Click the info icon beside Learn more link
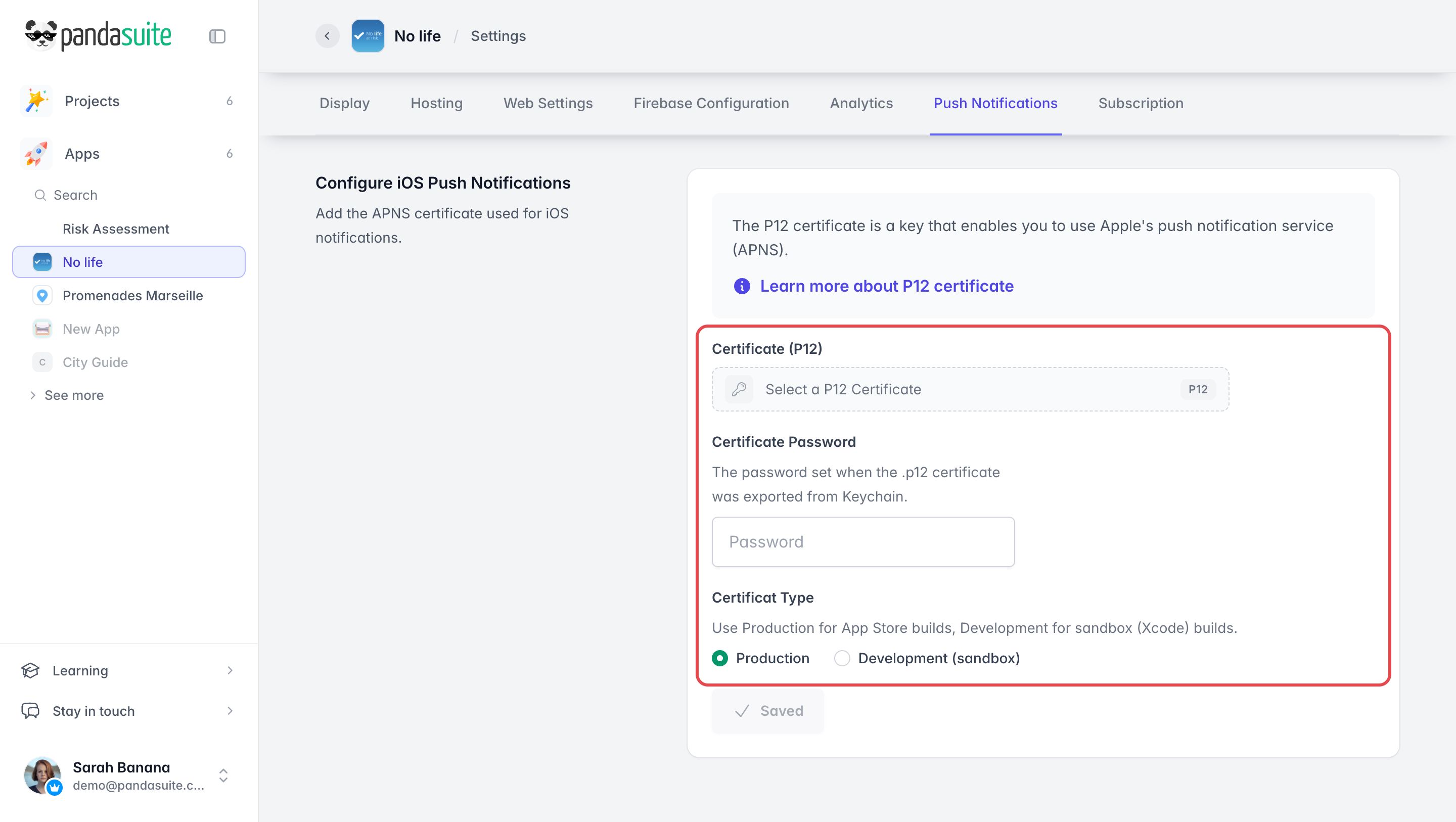This screenshot has width=1456, height=822. click(x=742, y=286)
